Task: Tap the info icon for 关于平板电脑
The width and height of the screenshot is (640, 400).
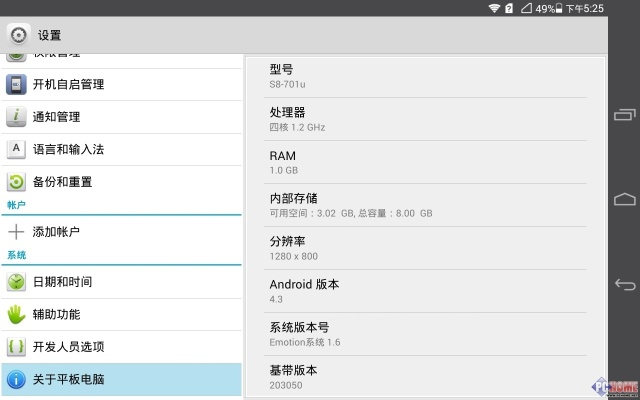Action: click(16, 379)
